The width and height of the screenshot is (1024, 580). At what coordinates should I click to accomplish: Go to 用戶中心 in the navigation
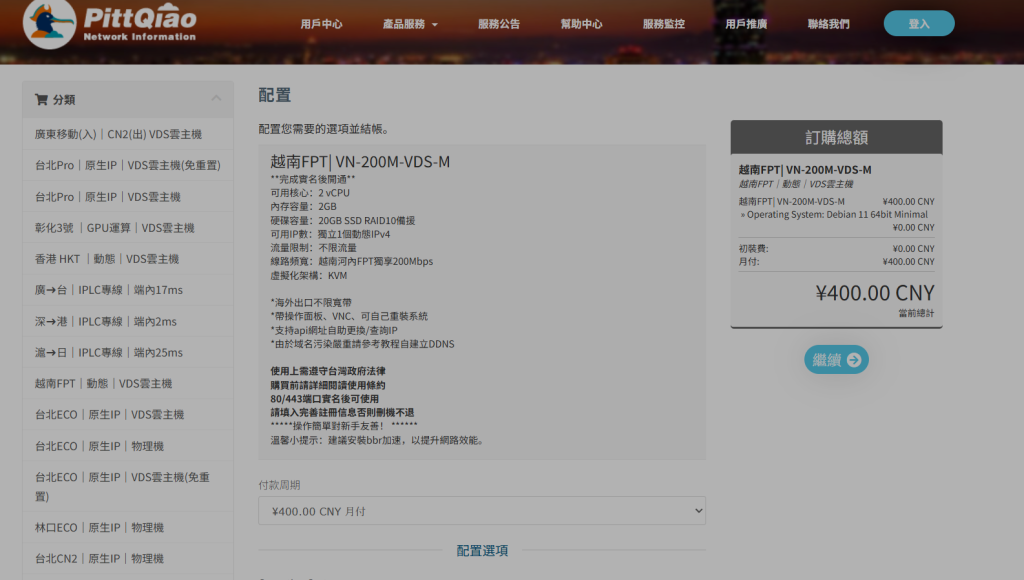[321, 24]
